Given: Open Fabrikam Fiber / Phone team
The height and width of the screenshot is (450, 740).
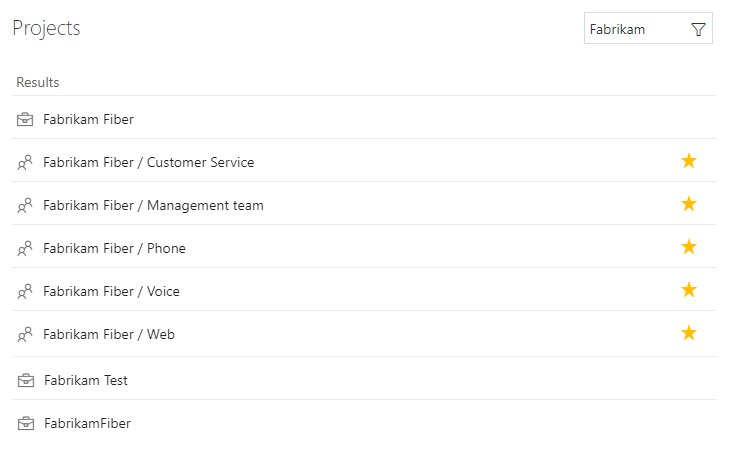Looking at the screenshot, I should coord(114,248).
